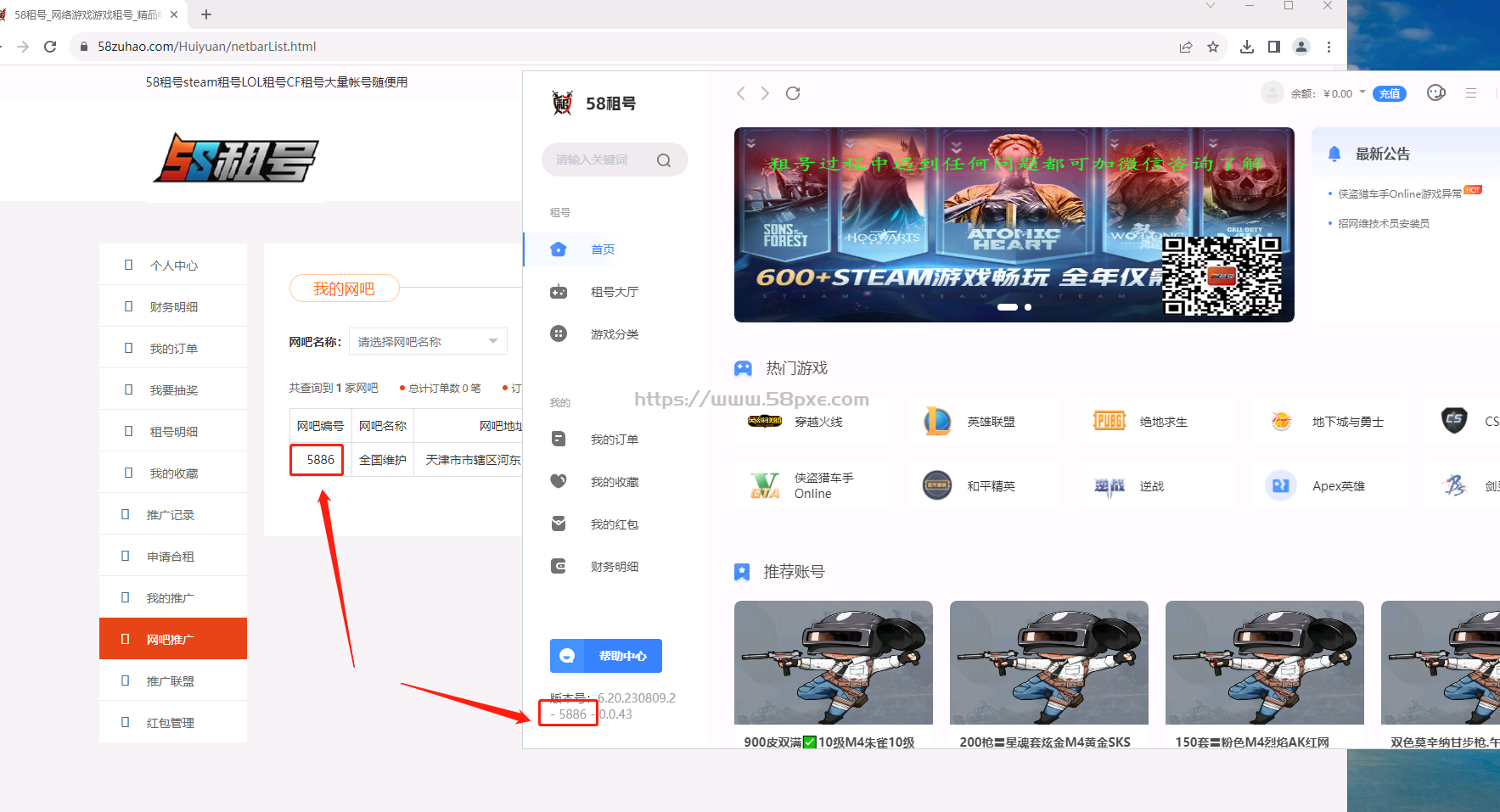Open 财务明细 wallet icon in app sidebar
This screenshot has height=812, width=1500.
click(x=558, y=566)
